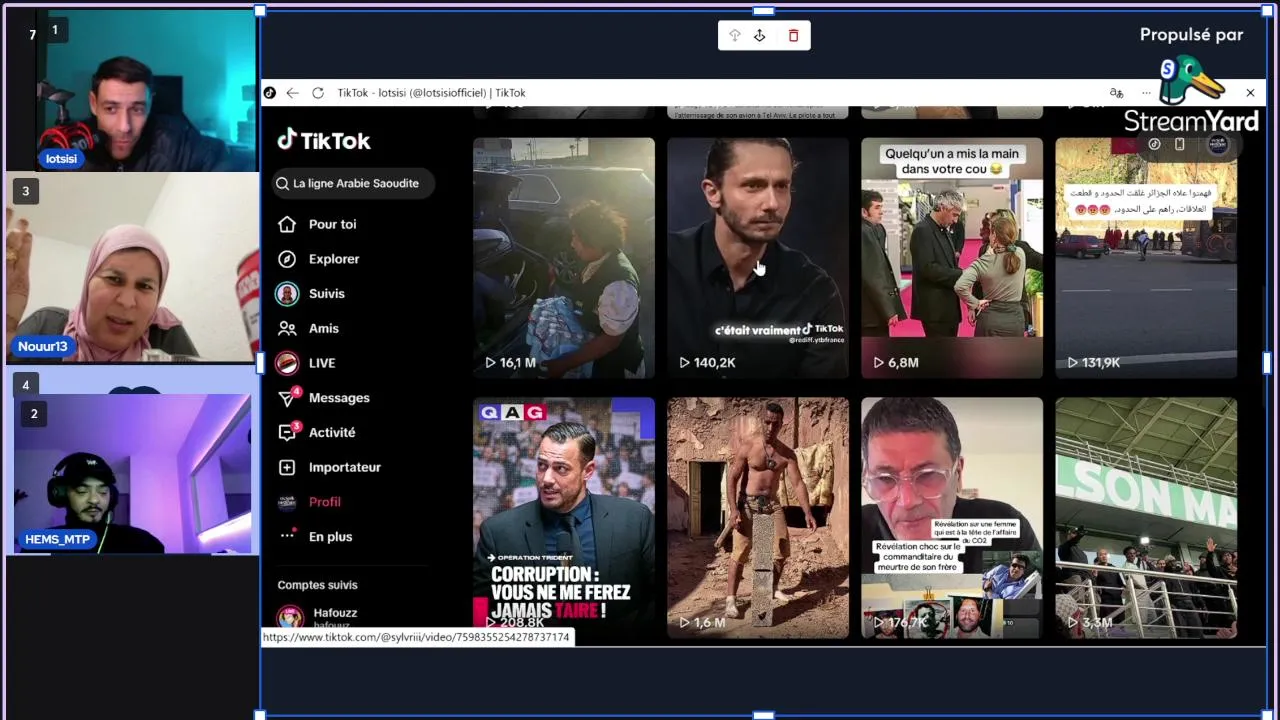1280x720 pixels.
Task: Open the profile avatar at top right
Action: click(1217, 144)
